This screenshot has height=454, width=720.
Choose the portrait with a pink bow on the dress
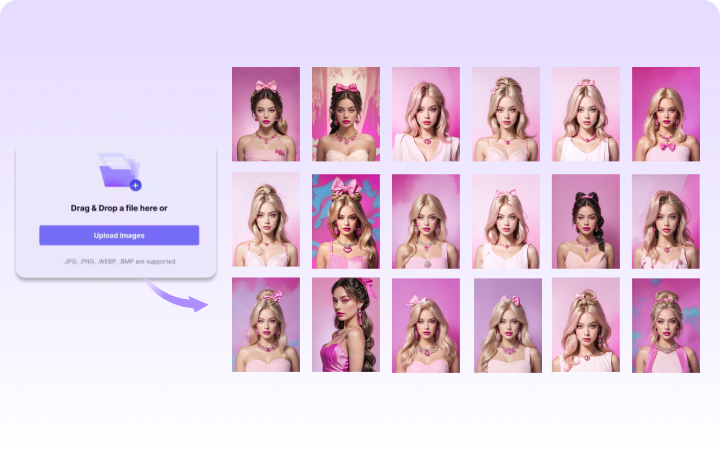click(666, 114)
